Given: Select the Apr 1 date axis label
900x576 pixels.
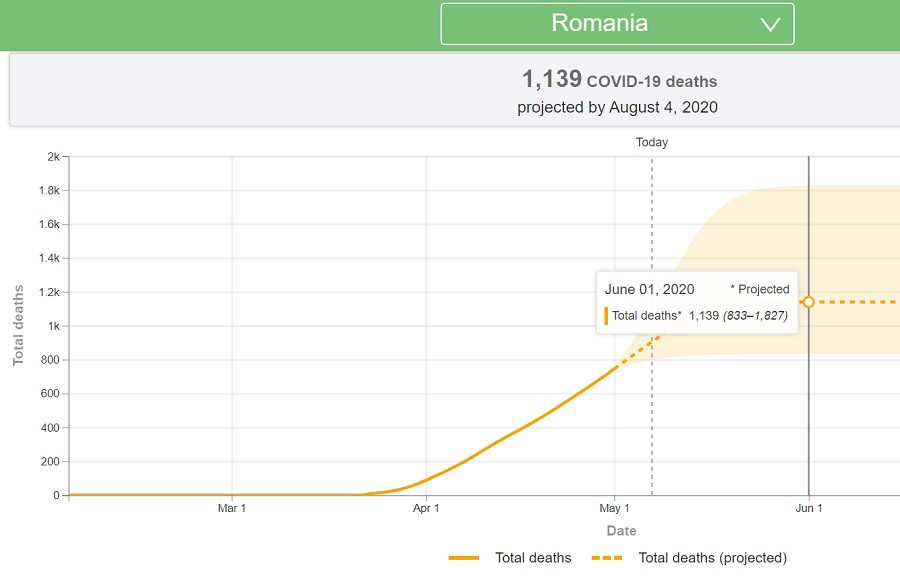Looking at the screenshot, I should click(x=427, y=509).
